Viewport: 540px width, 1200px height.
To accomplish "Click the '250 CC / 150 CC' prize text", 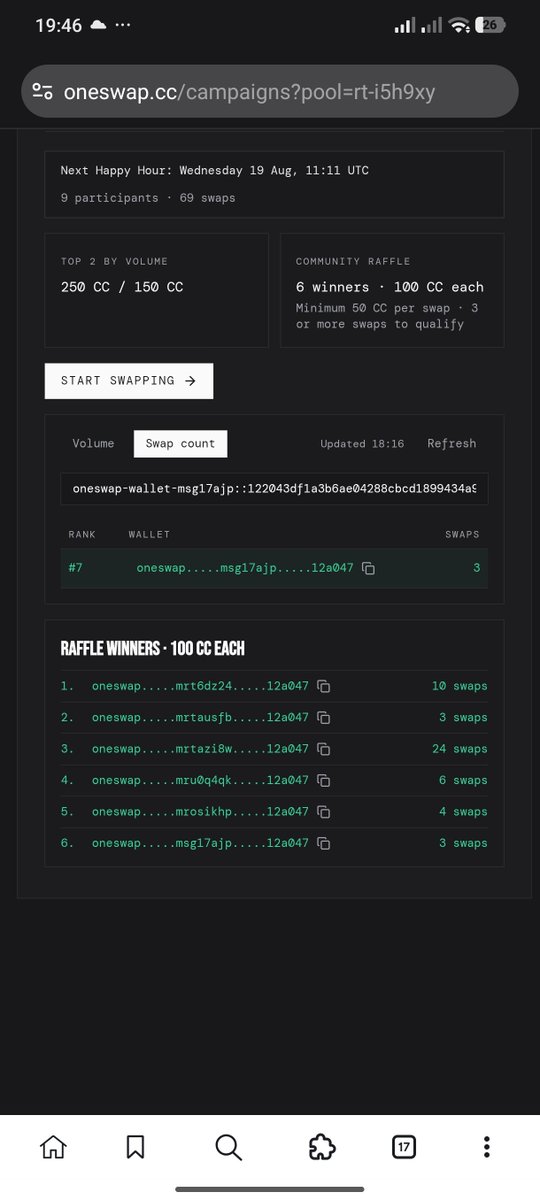I will pyautogui.click(x=122, y=287).
